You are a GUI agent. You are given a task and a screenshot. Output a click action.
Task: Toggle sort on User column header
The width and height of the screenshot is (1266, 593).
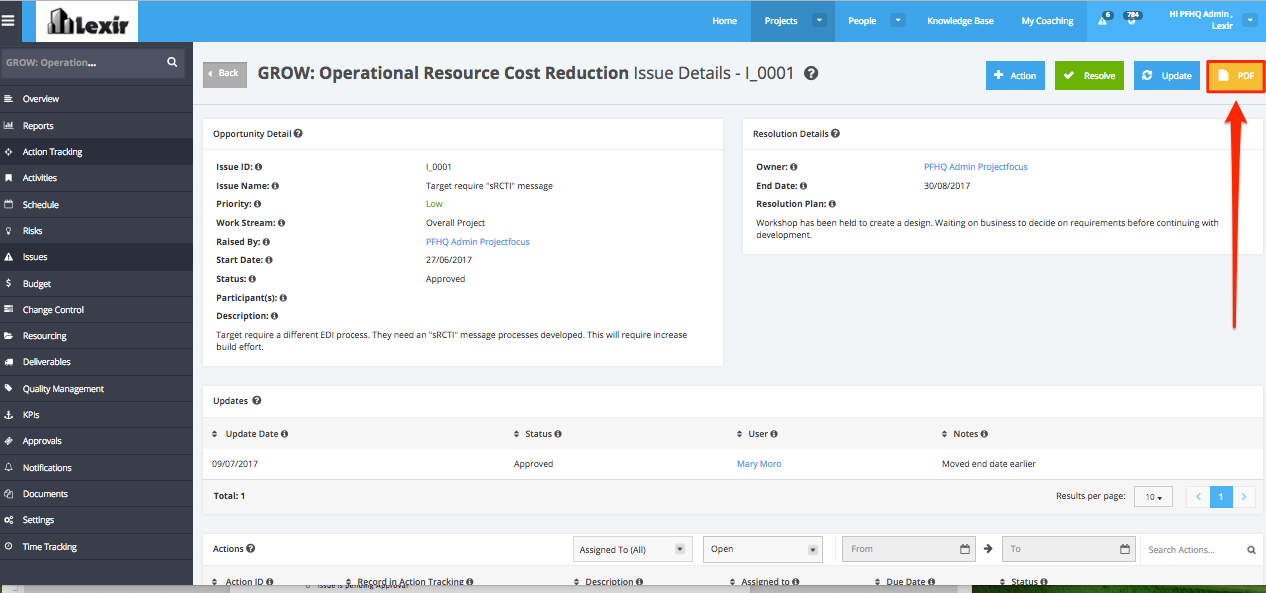tap(739, 434)
